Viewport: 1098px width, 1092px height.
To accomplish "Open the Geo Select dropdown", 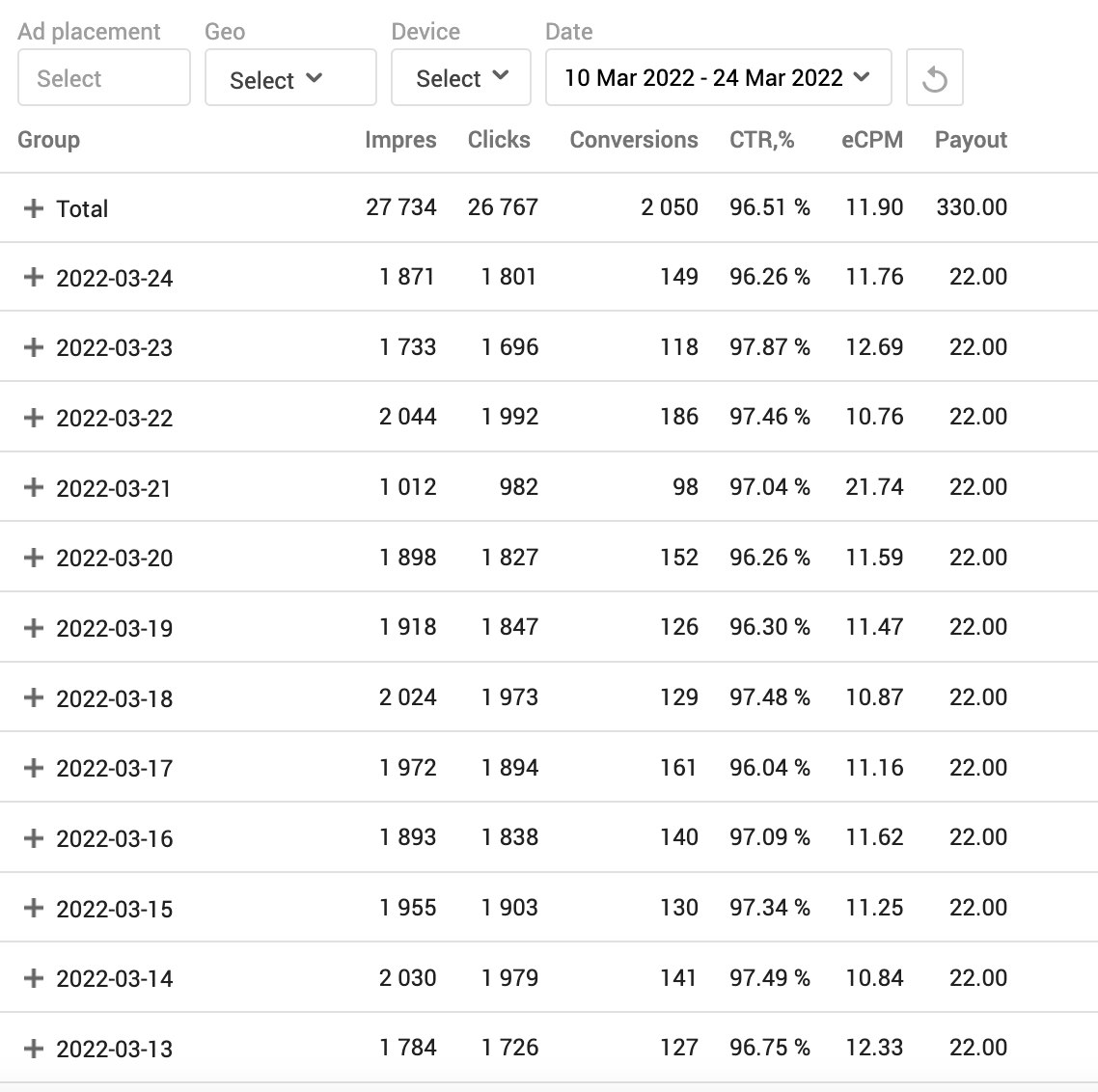I will [290, 78].
